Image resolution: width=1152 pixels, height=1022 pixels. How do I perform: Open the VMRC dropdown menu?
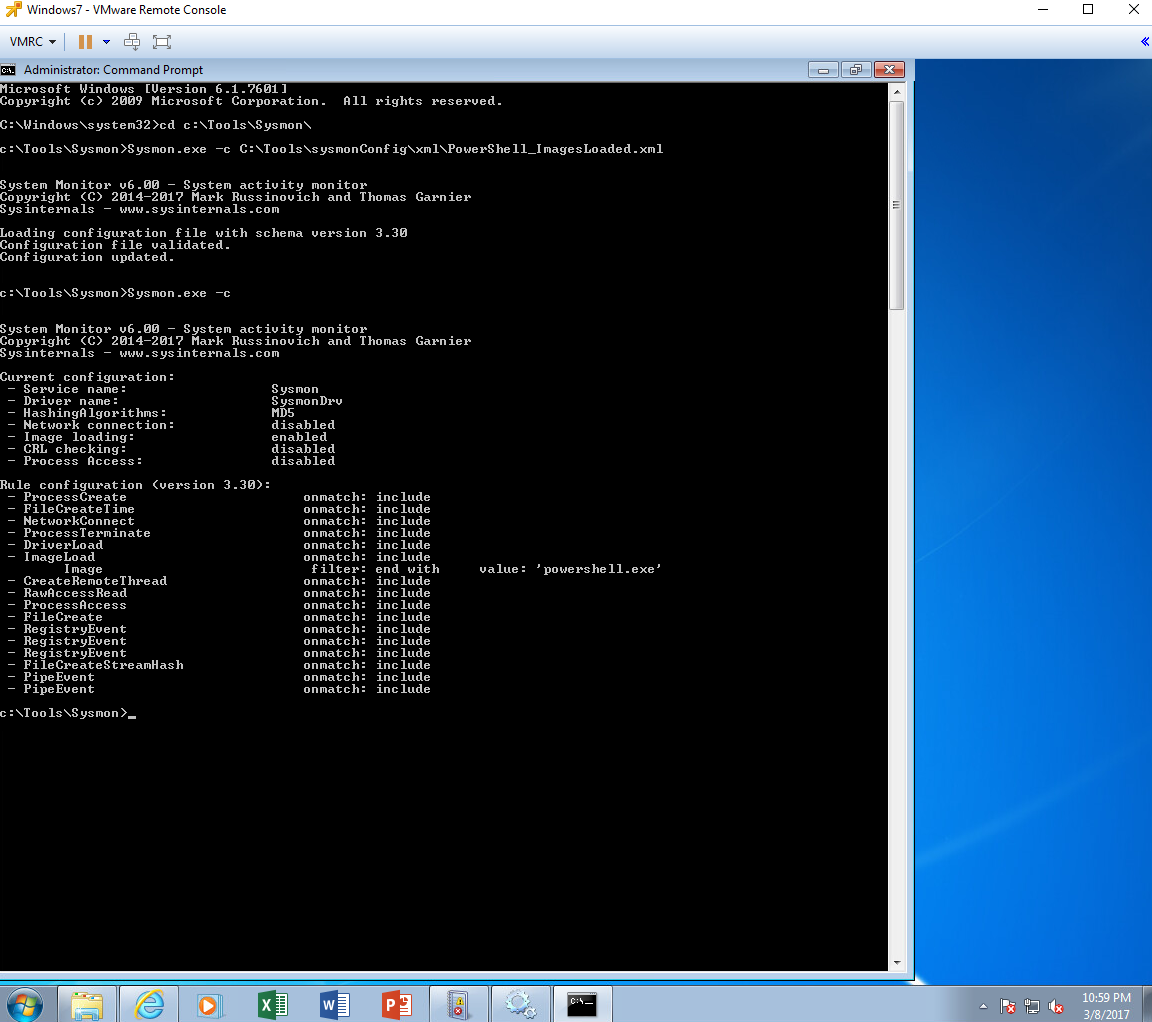33,42
